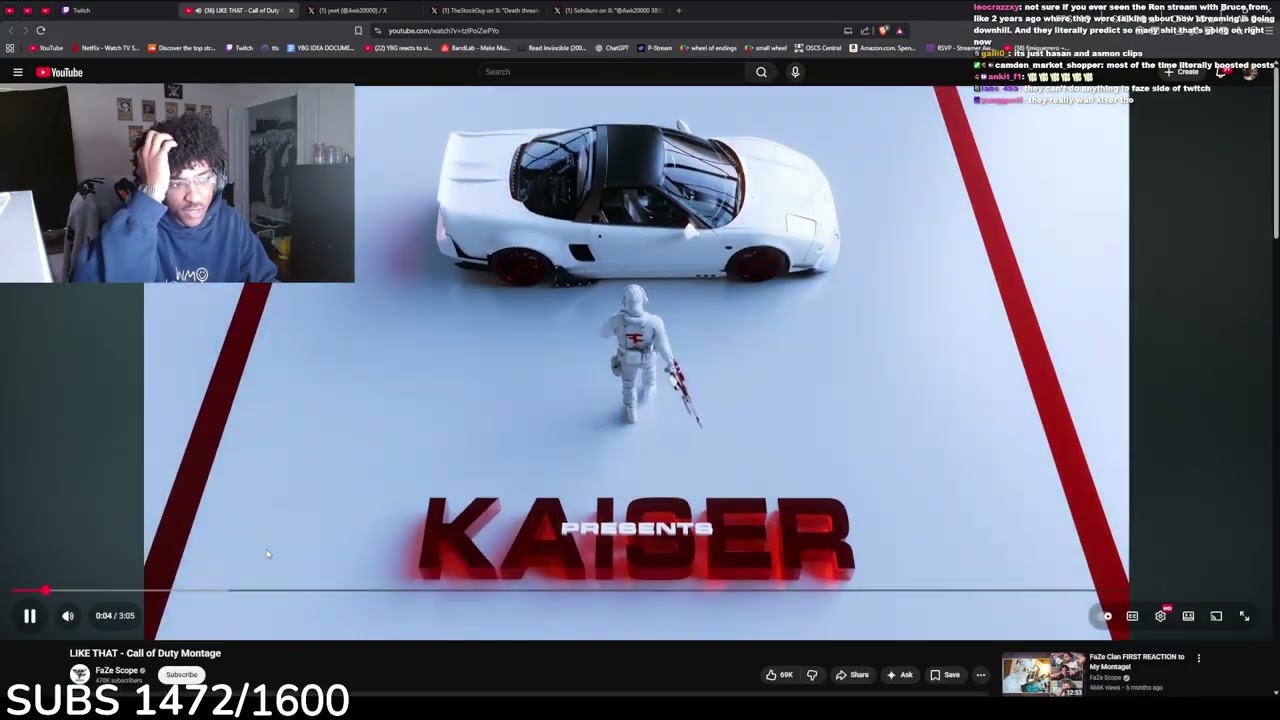Screen dimensions: 1280x720
Task: Open the OSCS Central bookmark
Action: click(819, 48)
